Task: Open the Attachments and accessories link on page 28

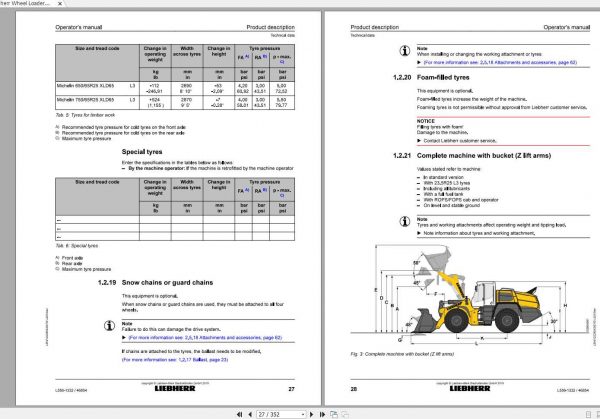Action: (x=500, y=62)
